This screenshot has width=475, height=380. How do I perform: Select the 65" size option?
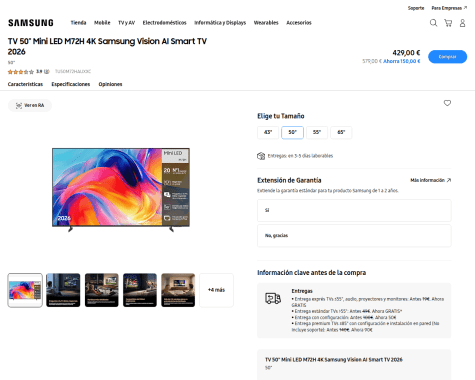(x=341, y=132)
